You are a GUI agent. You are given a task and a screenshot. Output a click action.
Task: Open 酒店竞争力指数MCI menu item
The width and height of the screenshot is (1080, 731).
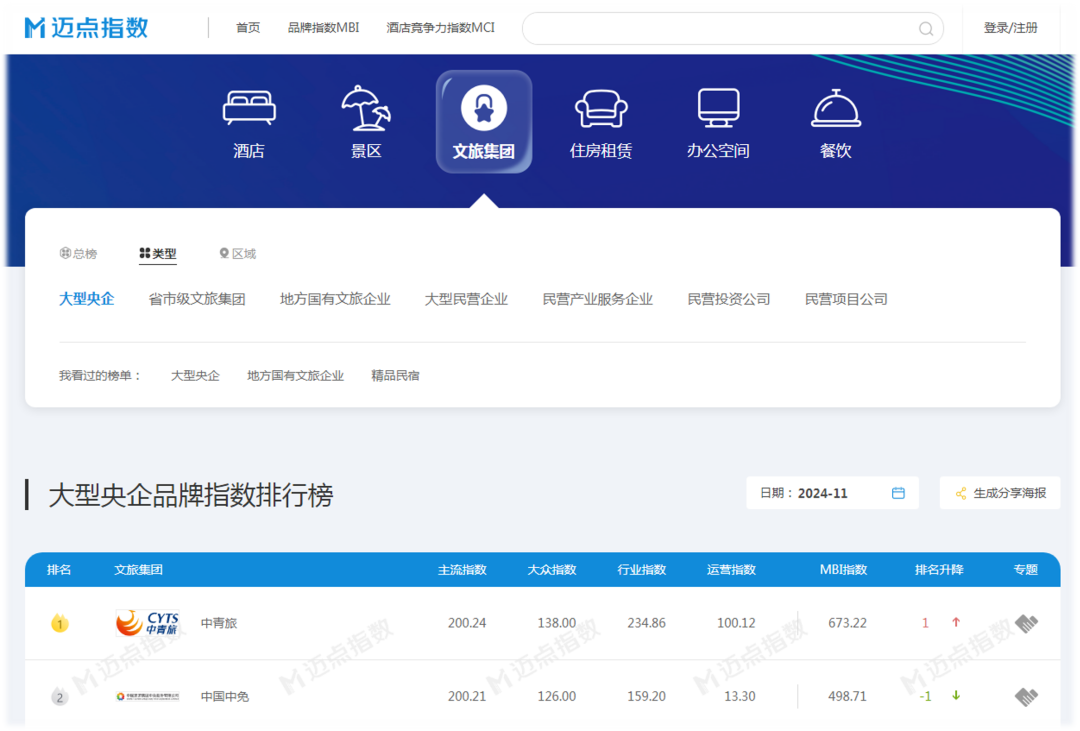click(440, 28)
